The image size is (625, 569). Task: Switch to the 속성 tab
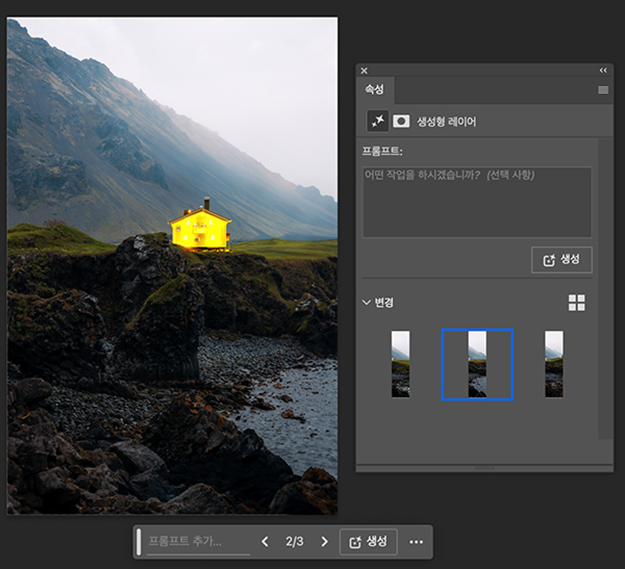[x=375, y=90]
